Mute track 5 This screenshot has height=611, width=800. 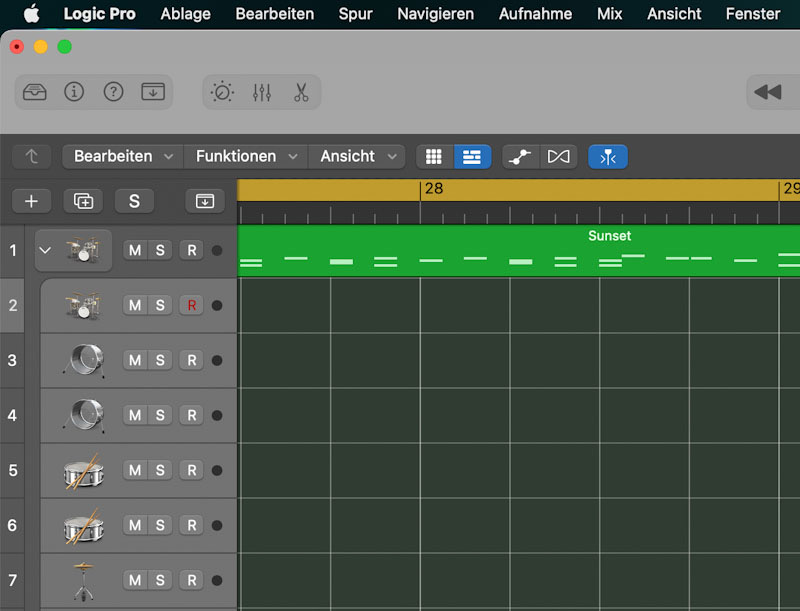click(x=135, y=470)
